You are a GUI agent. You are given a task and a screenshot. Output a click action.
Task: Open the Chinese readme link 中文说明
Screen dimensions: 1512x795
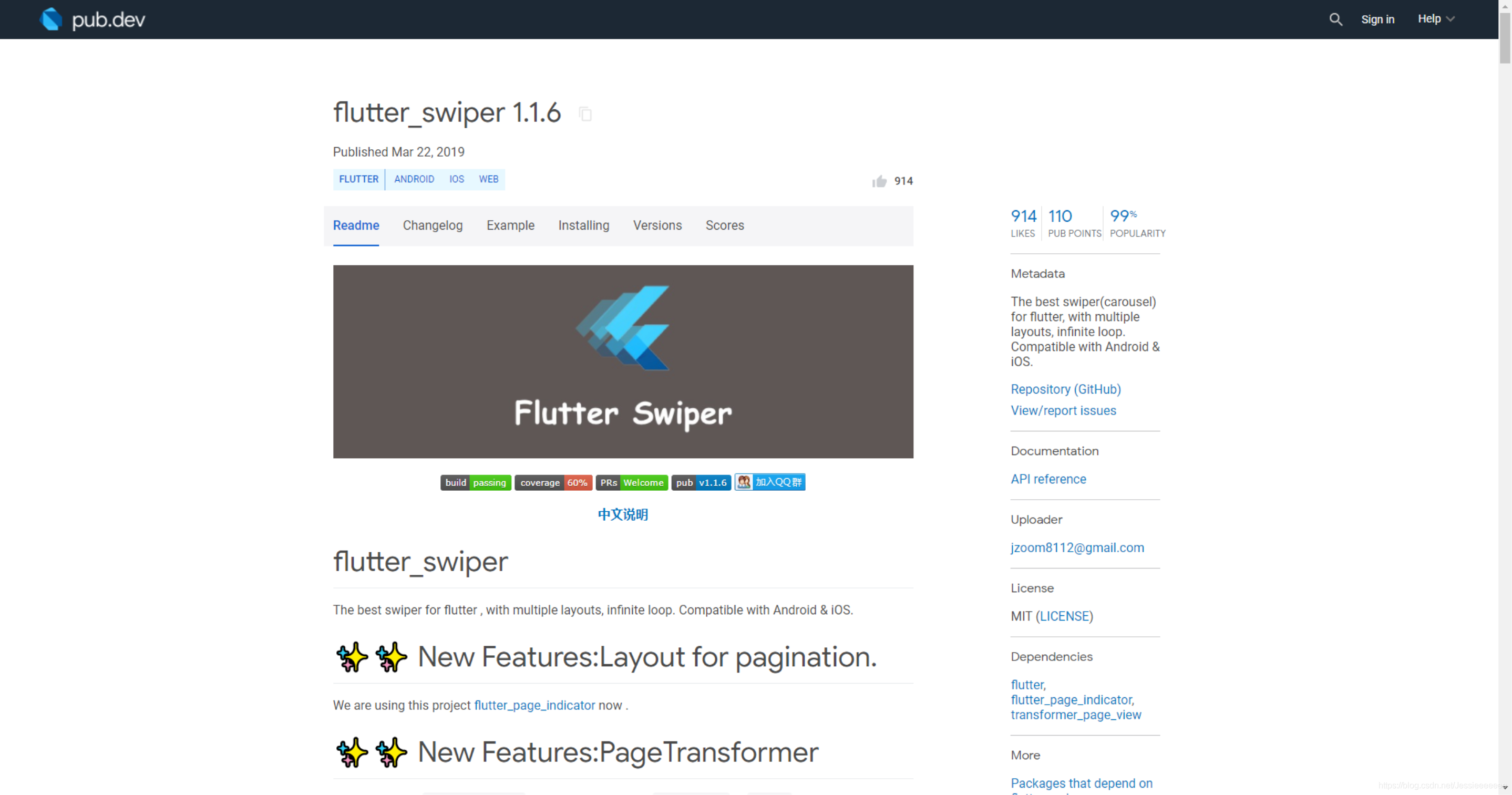(x=623, y=514)
